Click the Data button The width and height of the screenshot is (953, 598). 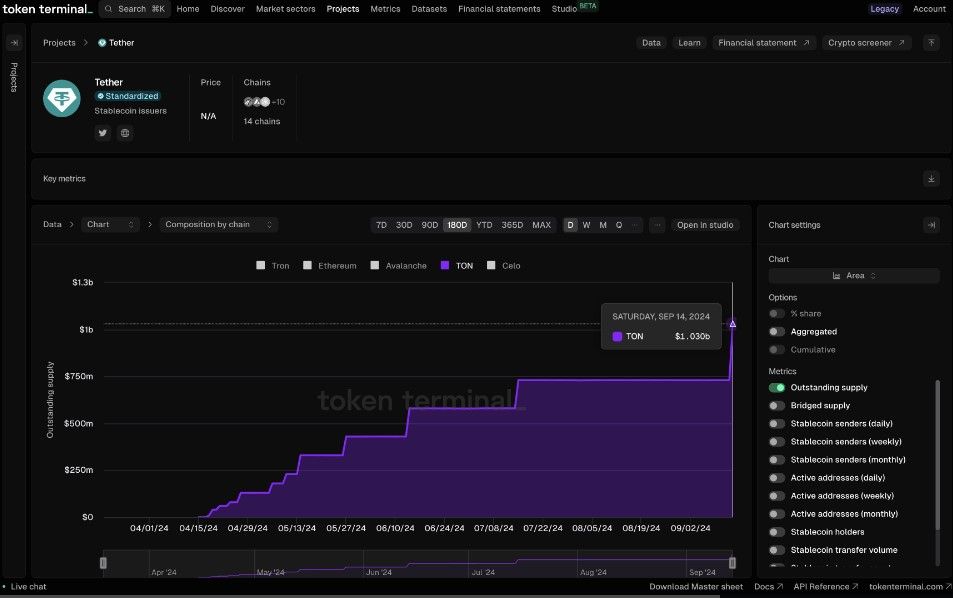click(651, 43)
